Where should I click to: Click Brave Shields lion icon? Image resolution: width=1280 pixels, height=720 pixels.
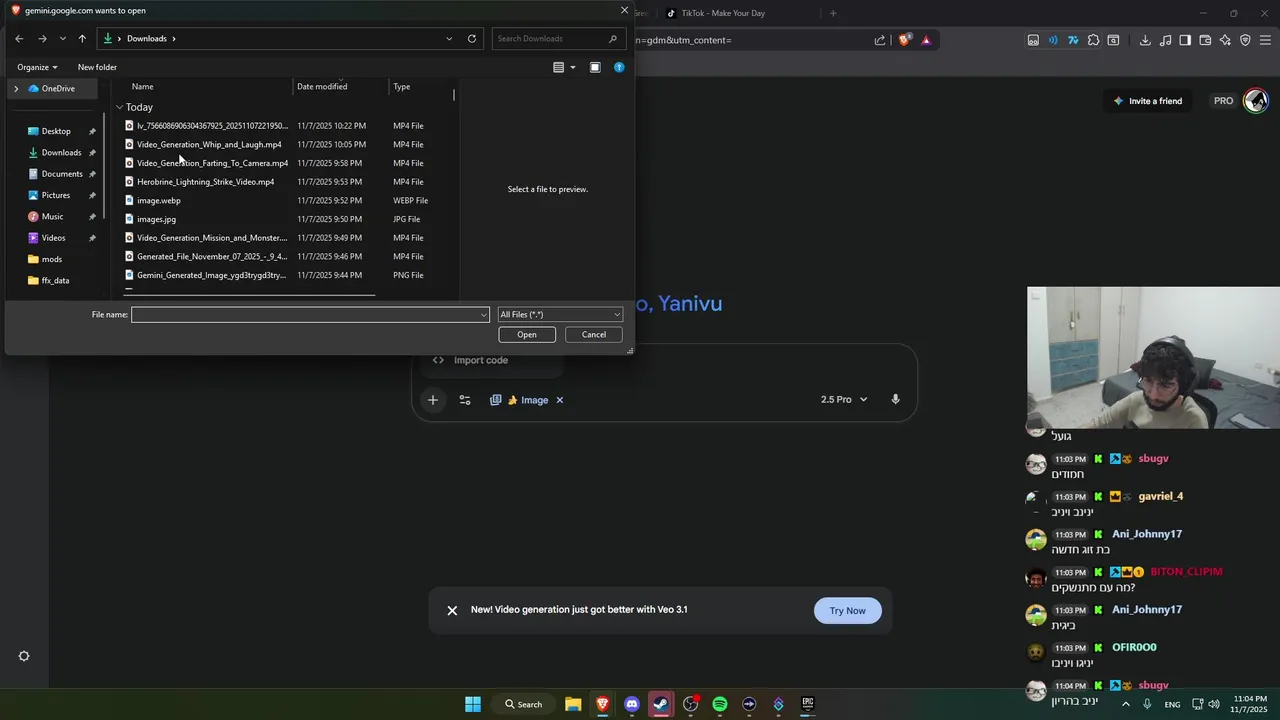[905, 40]
